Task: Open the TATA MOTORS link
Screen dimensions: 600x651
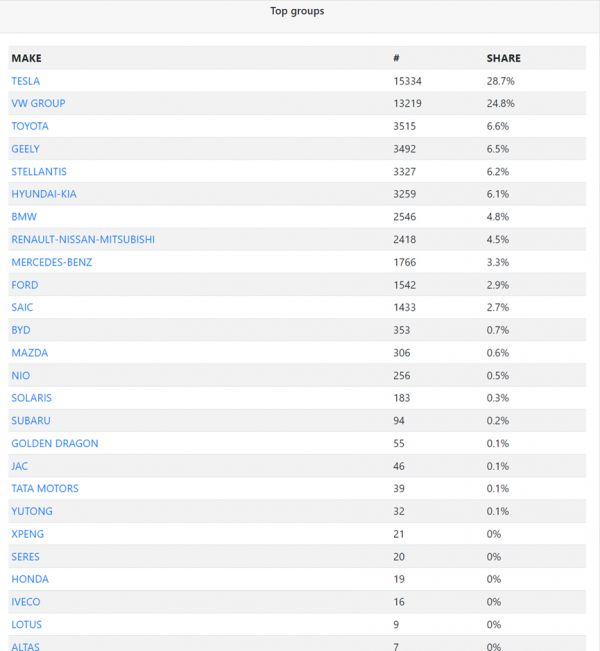Action: [45, 489]
